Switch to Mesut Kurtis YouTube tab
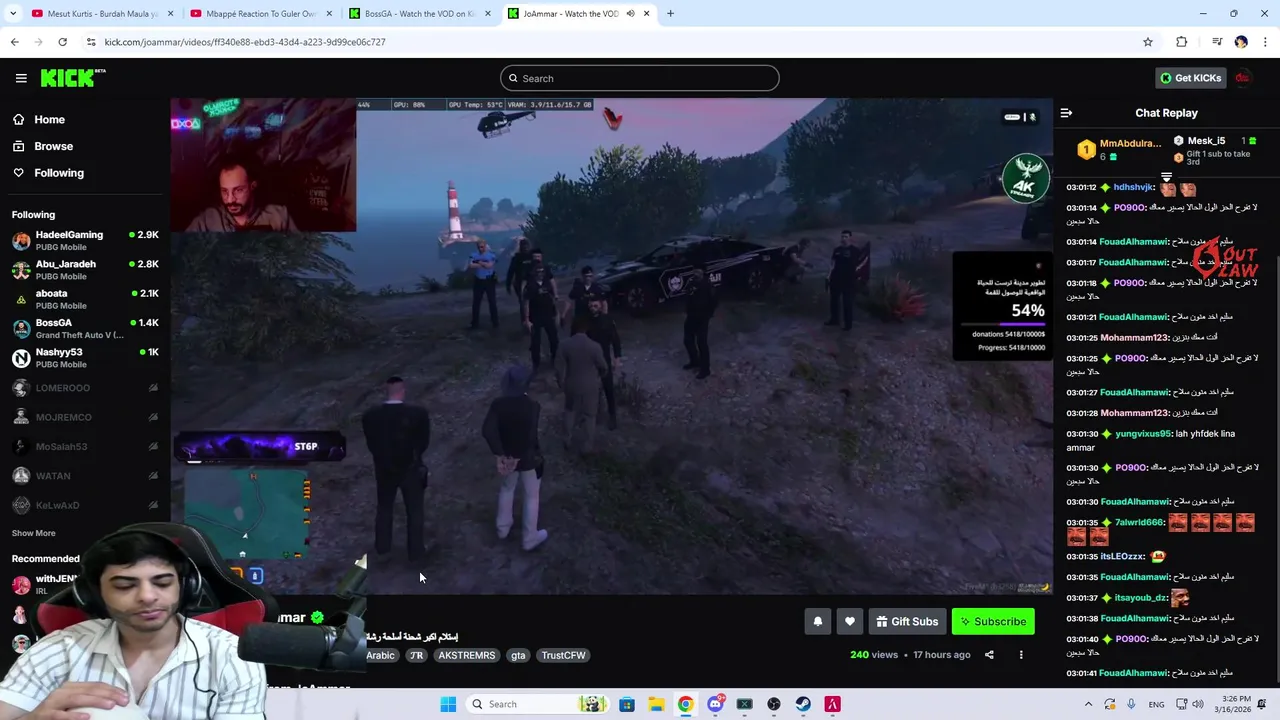Screen dimensions: 1280x720 [102, 14]
